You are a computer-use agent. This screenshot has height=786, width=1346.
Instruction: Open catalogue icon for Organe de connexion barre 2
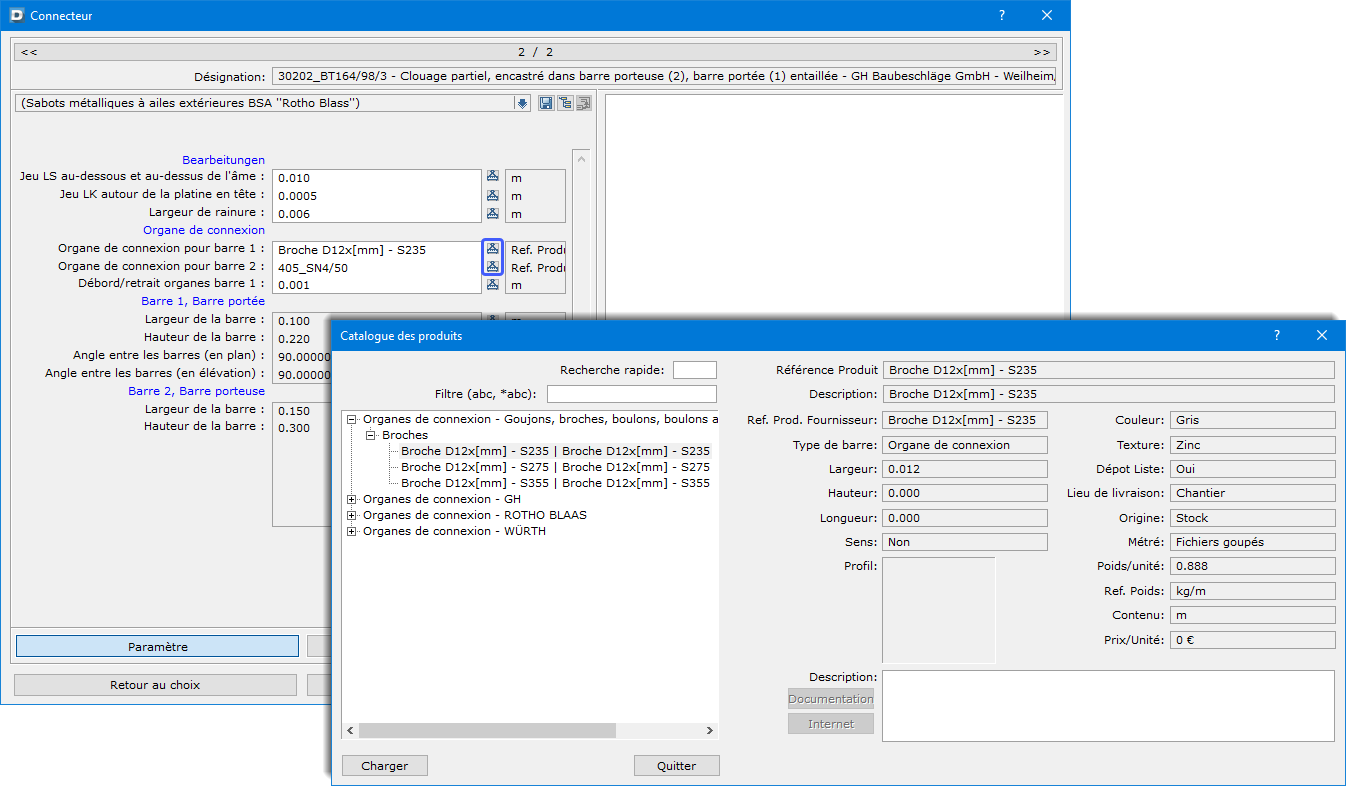[x=492, y=267]
